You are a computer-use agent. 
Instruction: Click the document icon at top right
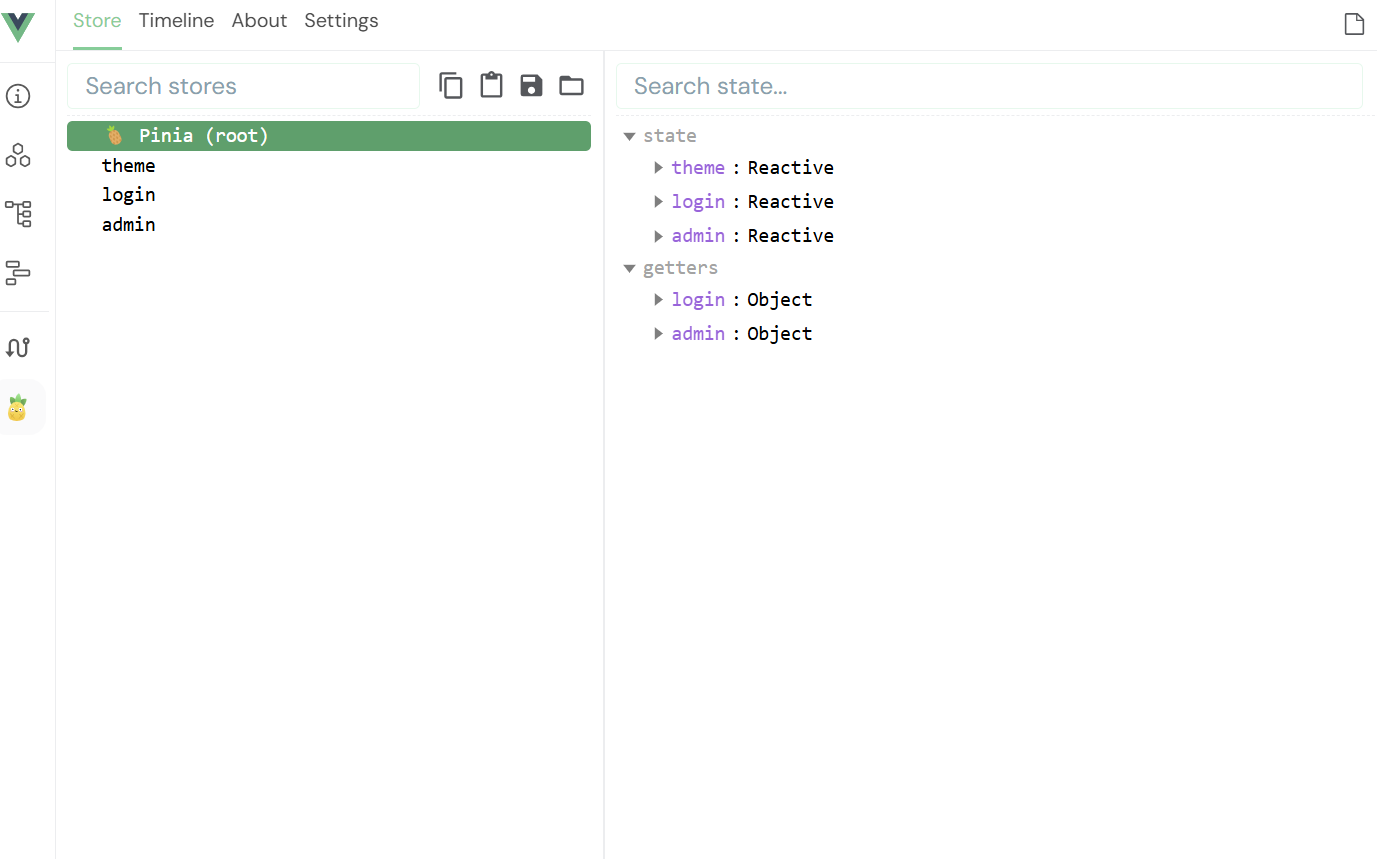coord(1354,24)
